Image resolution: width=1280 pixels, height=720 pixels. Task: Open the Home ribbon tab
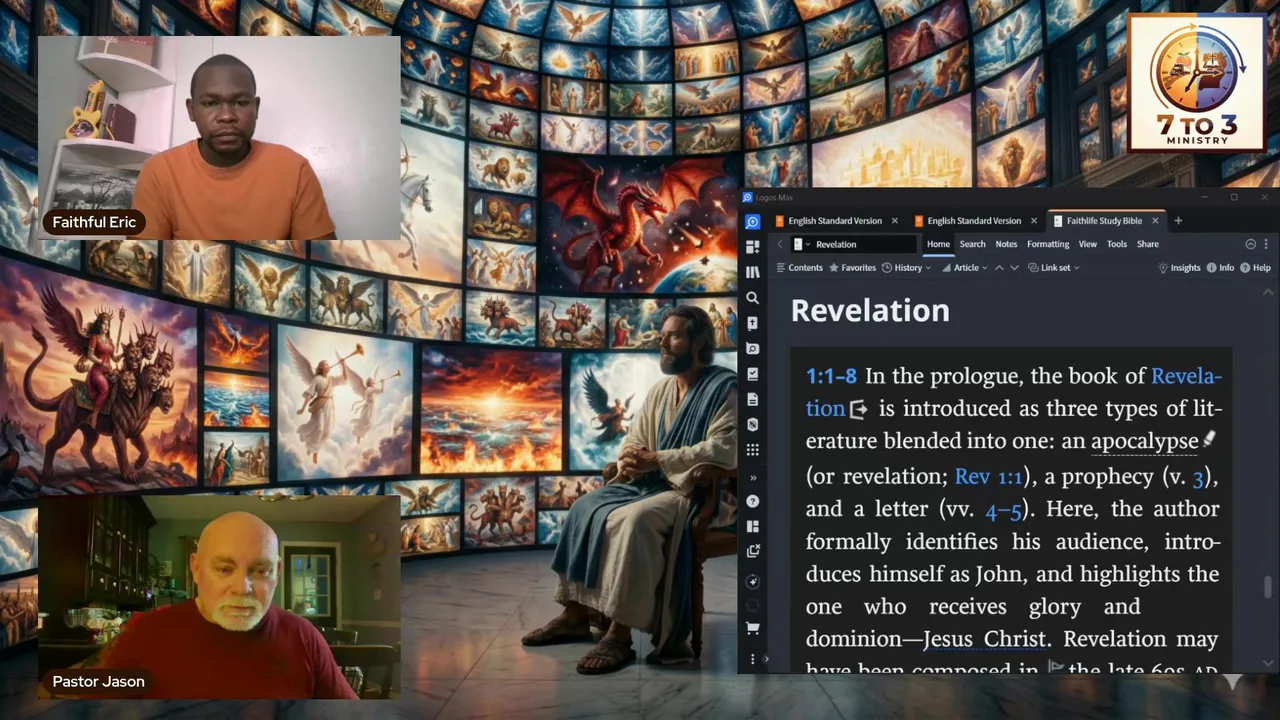pos(938,244)
